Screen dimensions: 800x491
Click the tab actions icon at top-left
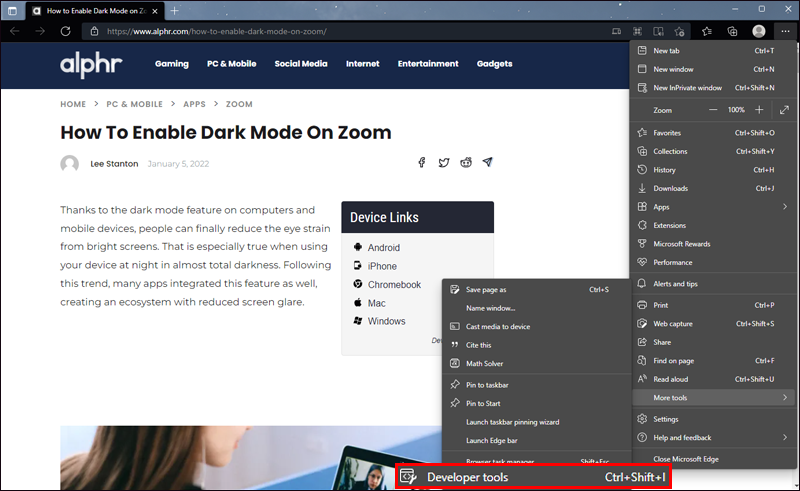click(13, 11)
